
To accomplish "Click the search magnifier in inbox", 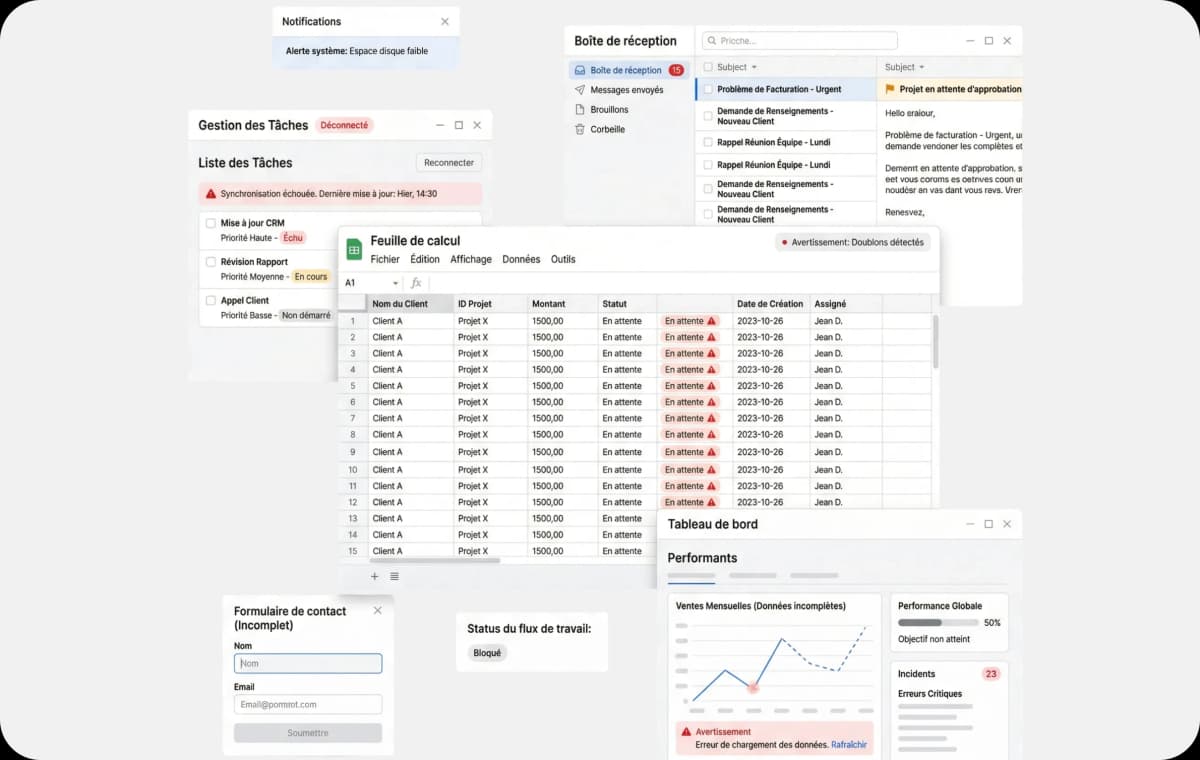I will (x=711, y=41).
